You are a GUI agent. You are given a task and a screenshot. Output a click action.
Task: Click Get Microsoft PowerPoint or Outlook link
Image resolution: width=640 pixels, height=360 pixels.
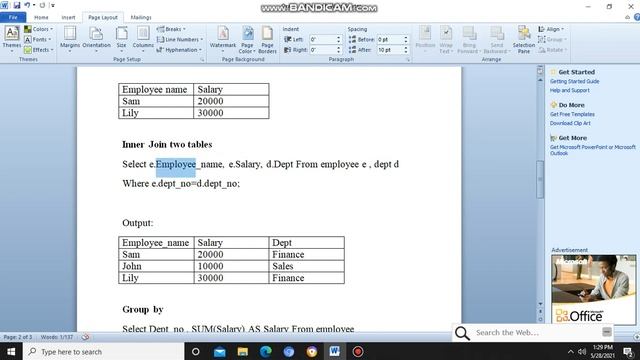(x=593, y=150)
